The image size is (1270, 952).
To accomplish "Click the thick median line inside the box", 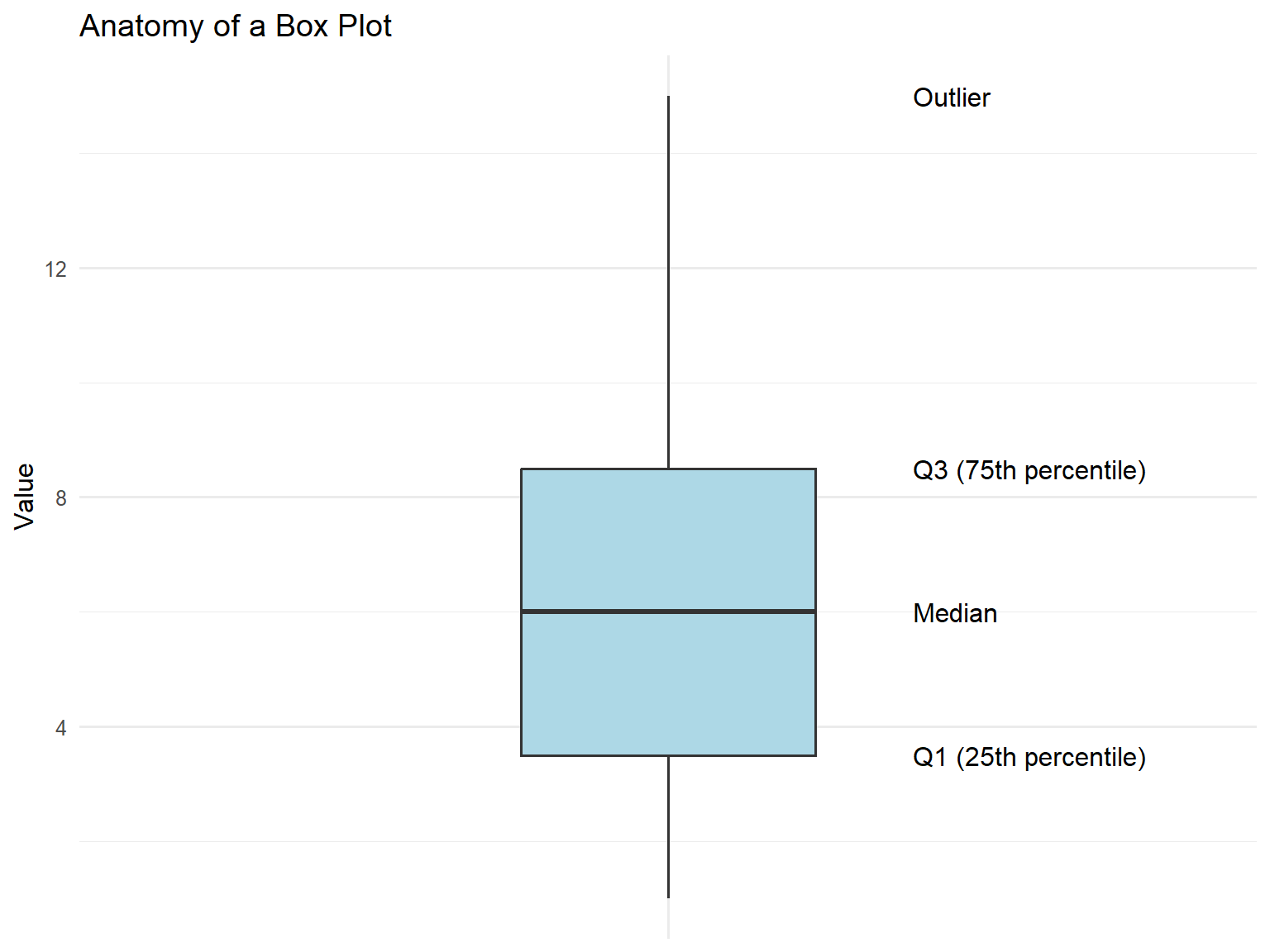I will point(668,612).
